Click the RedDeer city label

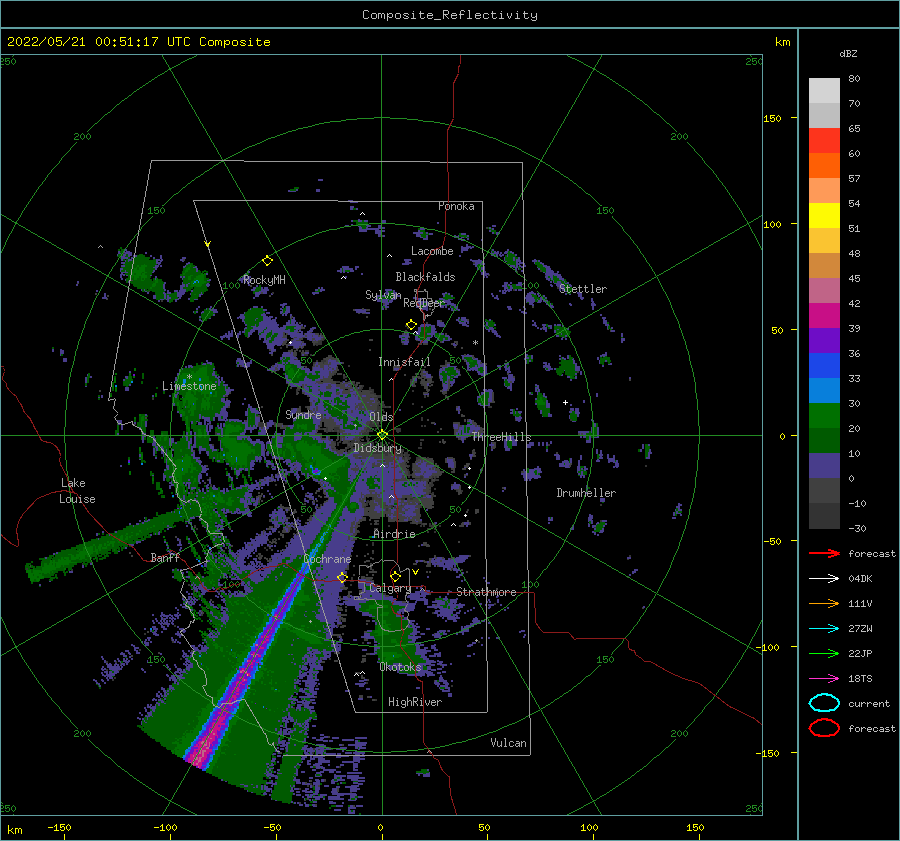pos(424,303)
